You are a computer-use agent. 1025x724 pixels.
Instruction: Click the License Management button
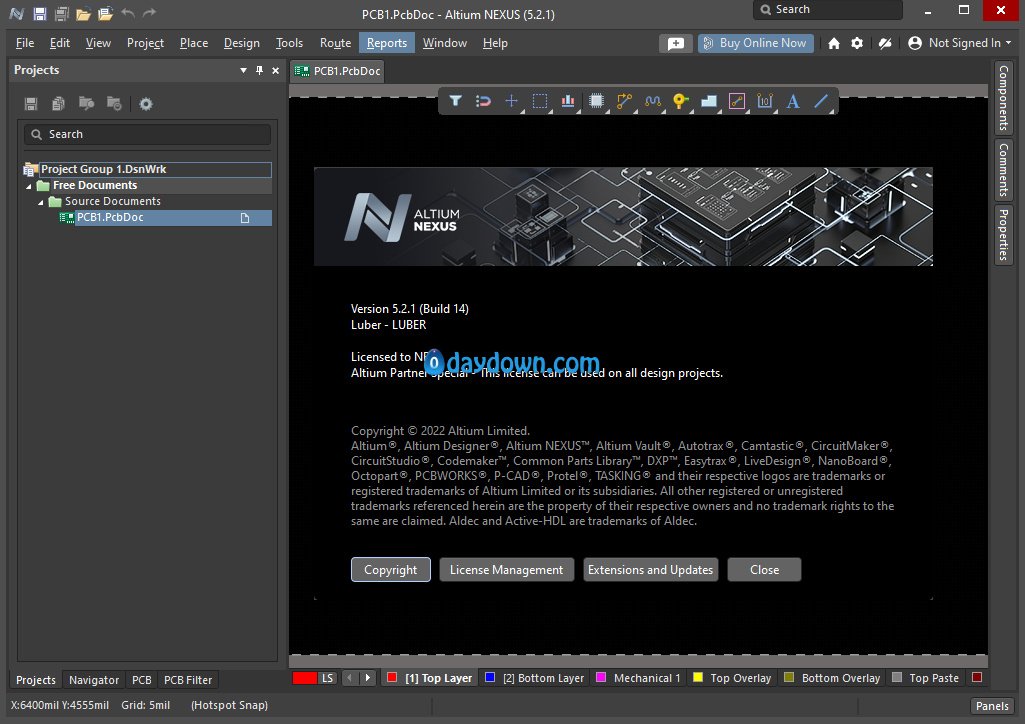(506, 570)
